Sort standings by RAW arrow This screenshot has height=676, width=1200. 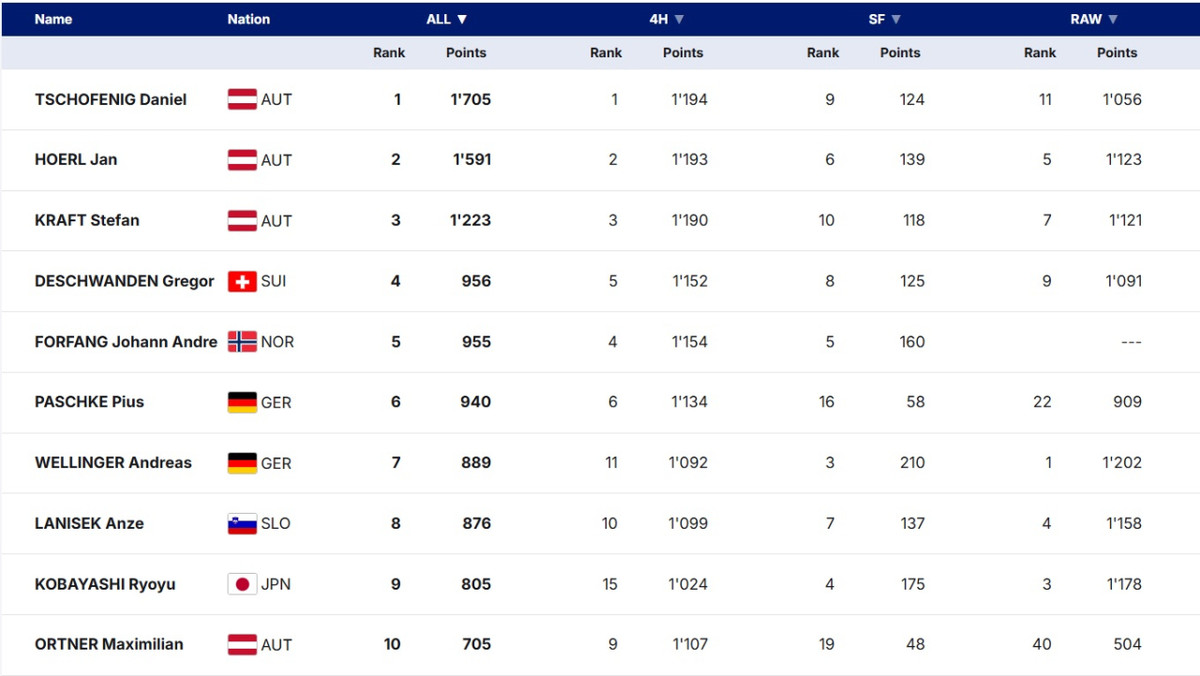pos(1113,19)
